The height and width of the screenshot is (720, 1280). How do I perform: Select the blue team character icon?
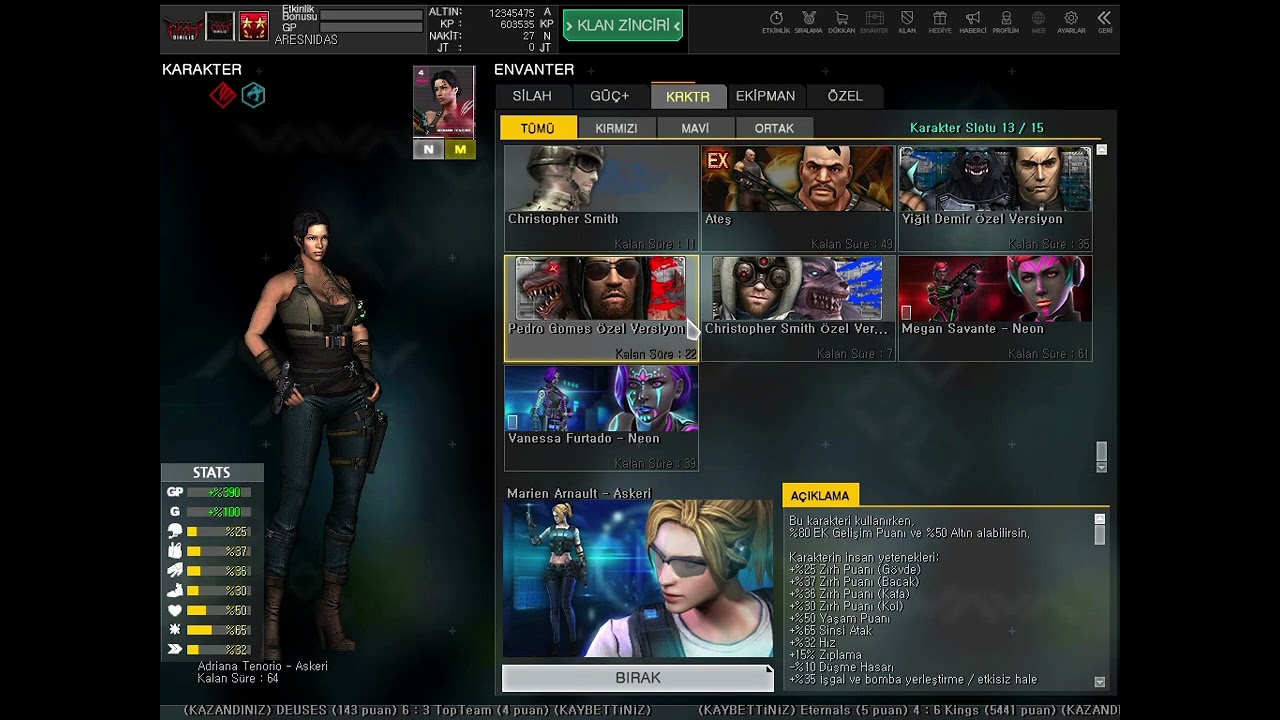pos(253,95)
